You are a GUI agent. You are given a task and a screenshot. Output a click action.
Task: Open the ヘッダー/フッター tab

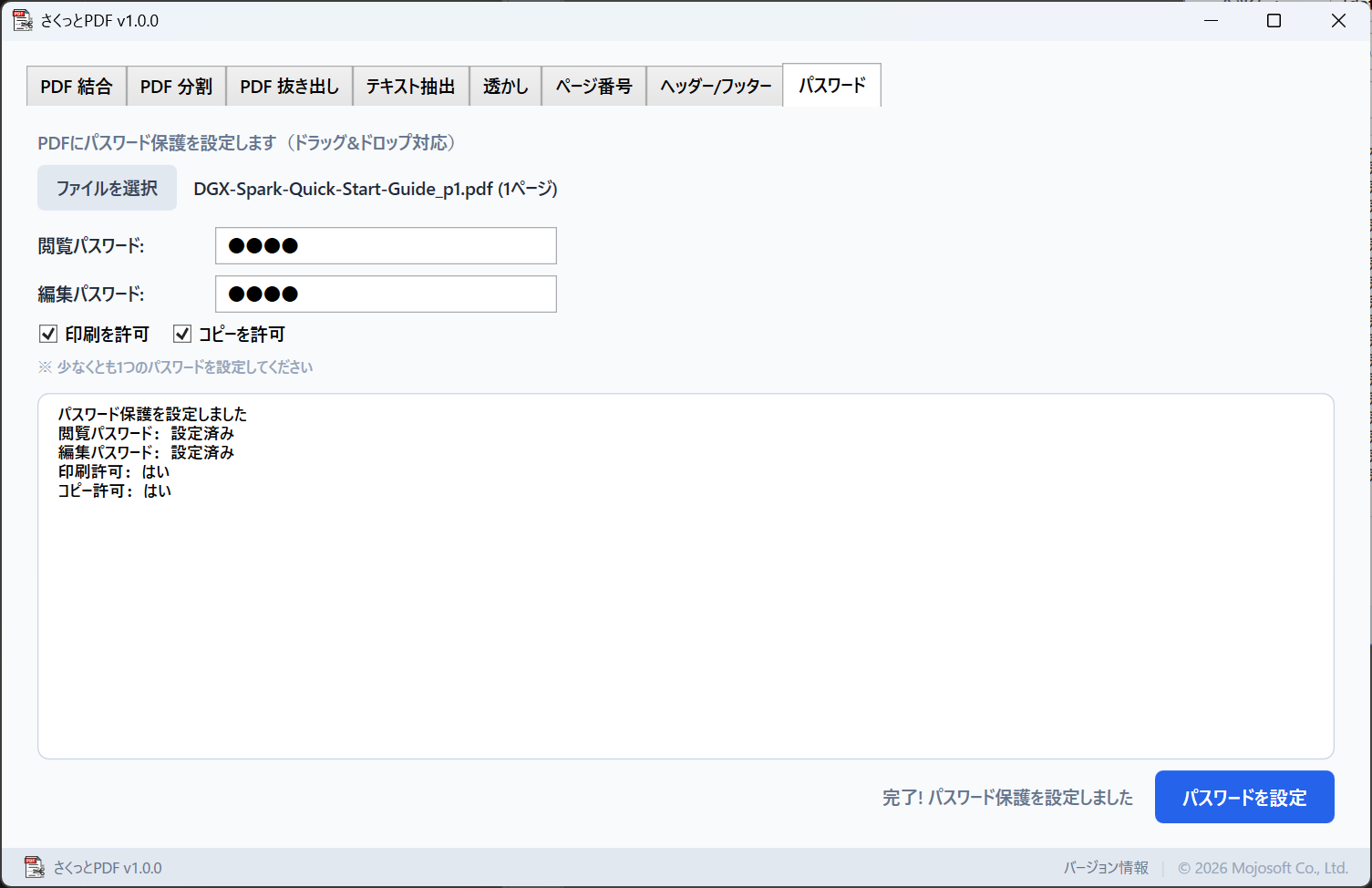coord(714,85)
